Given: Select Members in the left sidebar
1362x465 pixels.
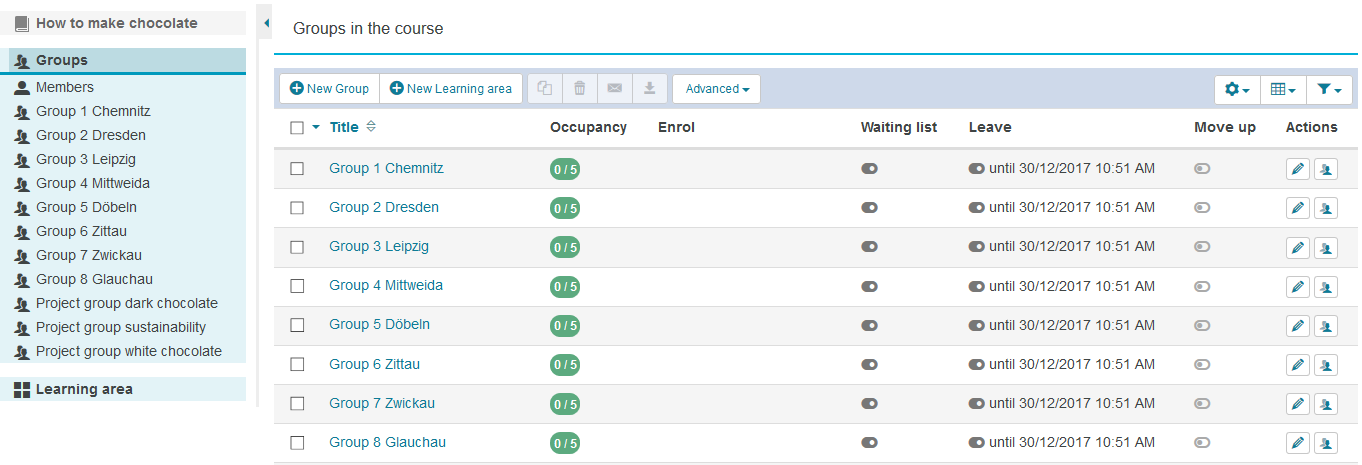Looking at the screenshot, I should 65,87.
